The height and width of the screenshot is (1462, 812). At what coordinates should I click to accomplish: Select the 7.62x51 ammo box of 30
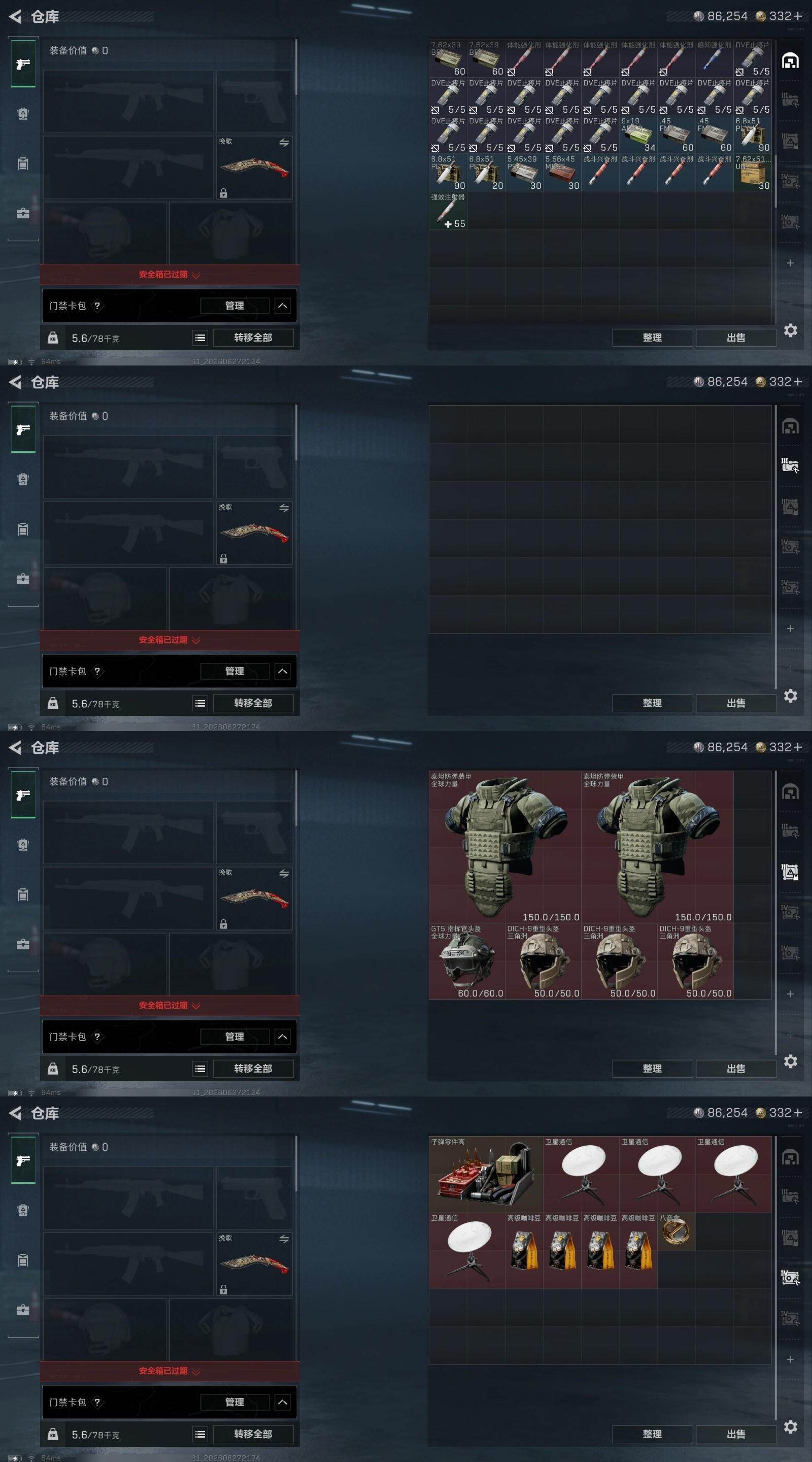tap(753, 173)
